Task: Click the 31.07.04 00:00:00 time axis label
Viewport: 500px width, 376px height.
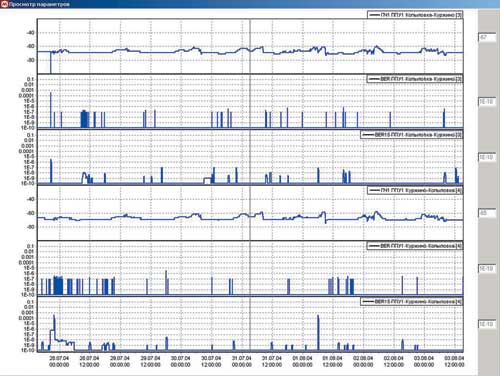Action: (242, 361)
